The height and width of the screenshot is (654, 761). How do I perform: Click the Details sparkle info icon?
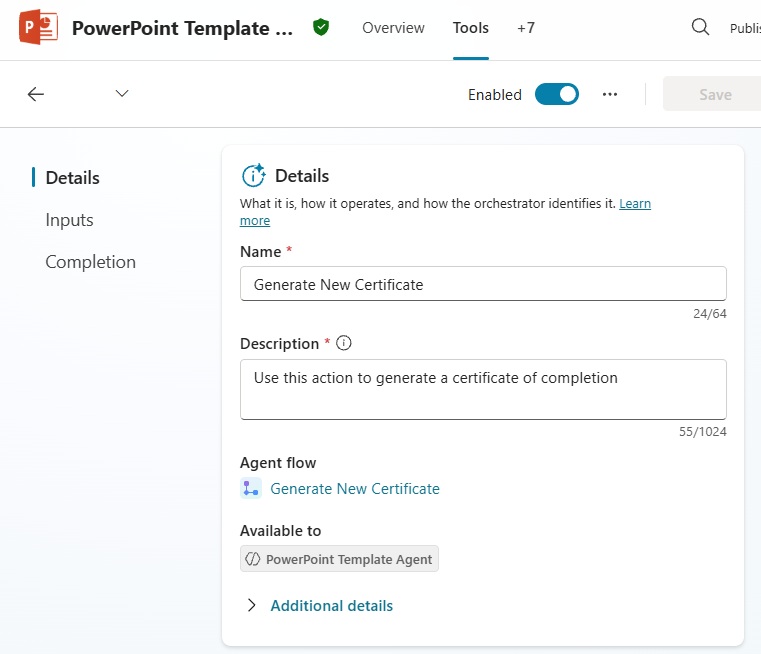(x=254, y=176)
